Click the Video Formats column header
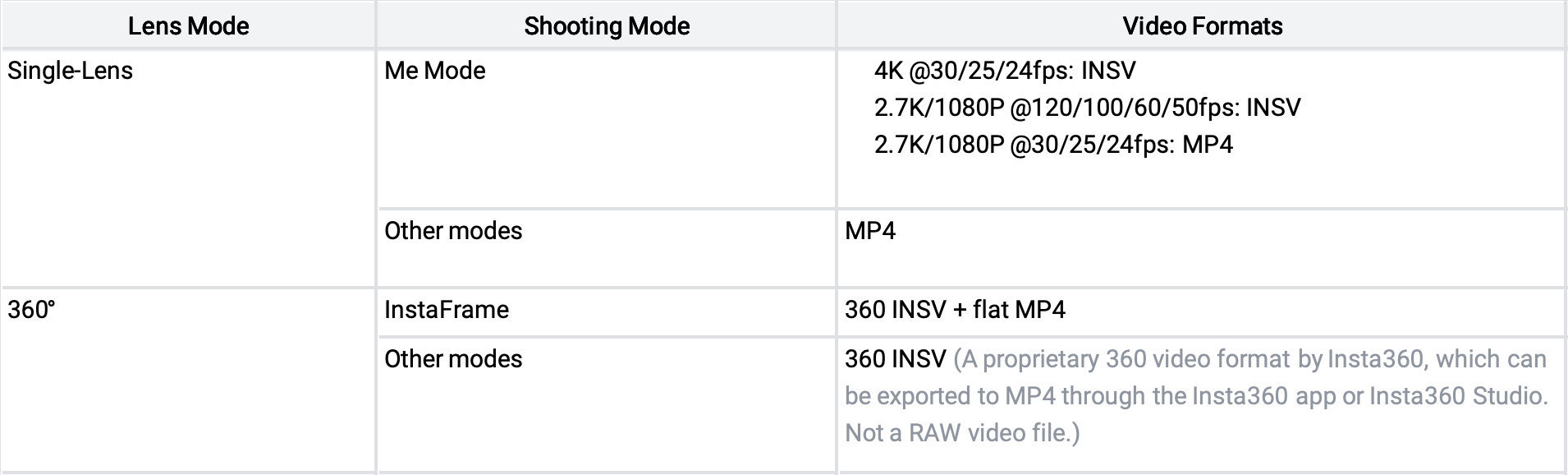The image size is (1568, 475). [x=1202, y=25]
